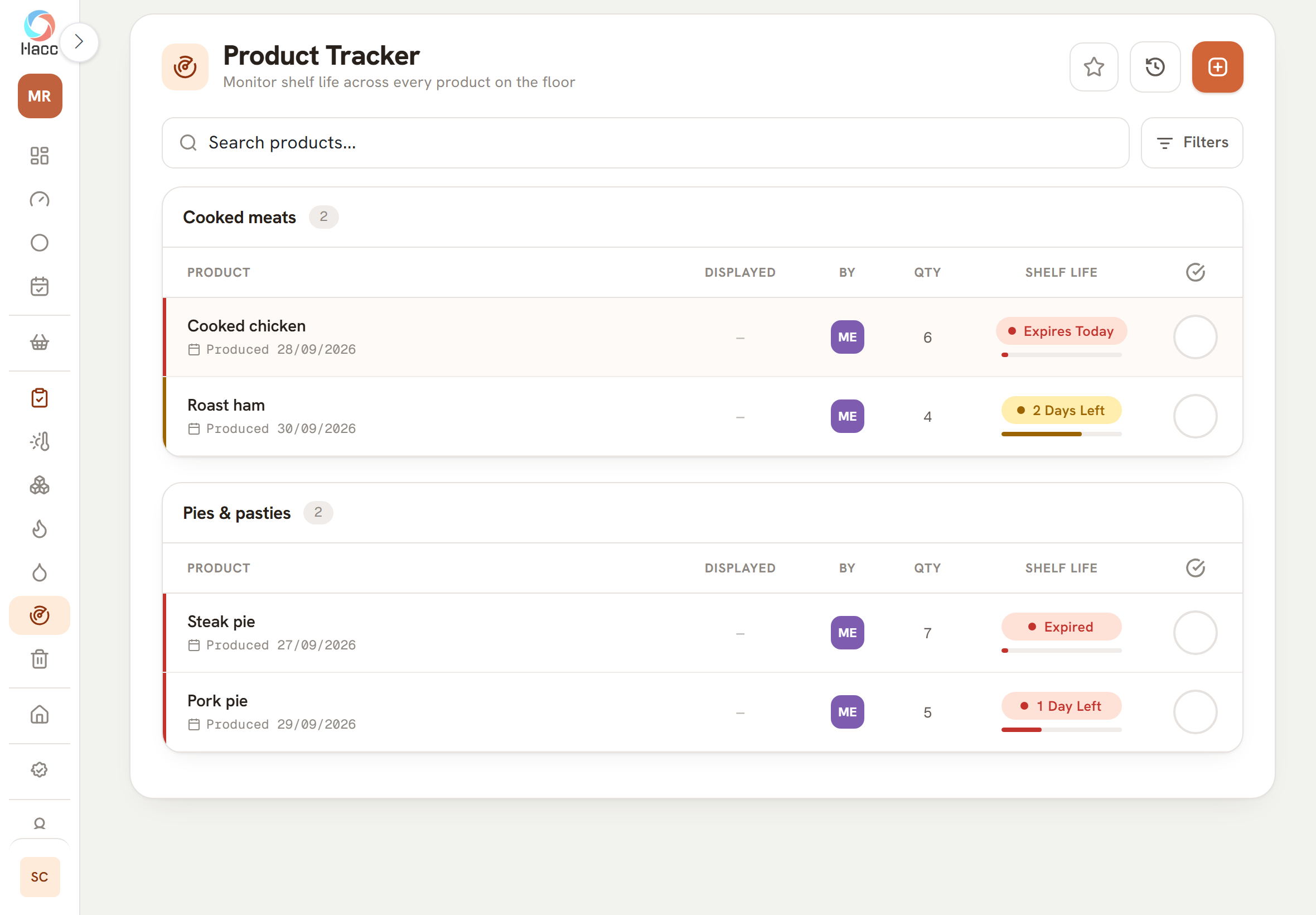1316x915 pixels.
Task: Open the flame icon in sidebar
Action: tap(40, 528)
